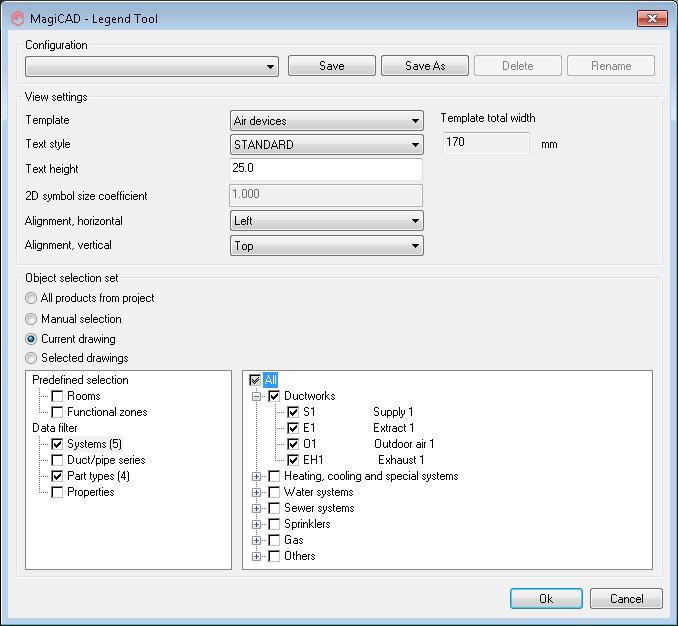Screen dimensions: 678x626
Task: Expand Heating, cooling and special systems node
Action: tap(256, 476)
